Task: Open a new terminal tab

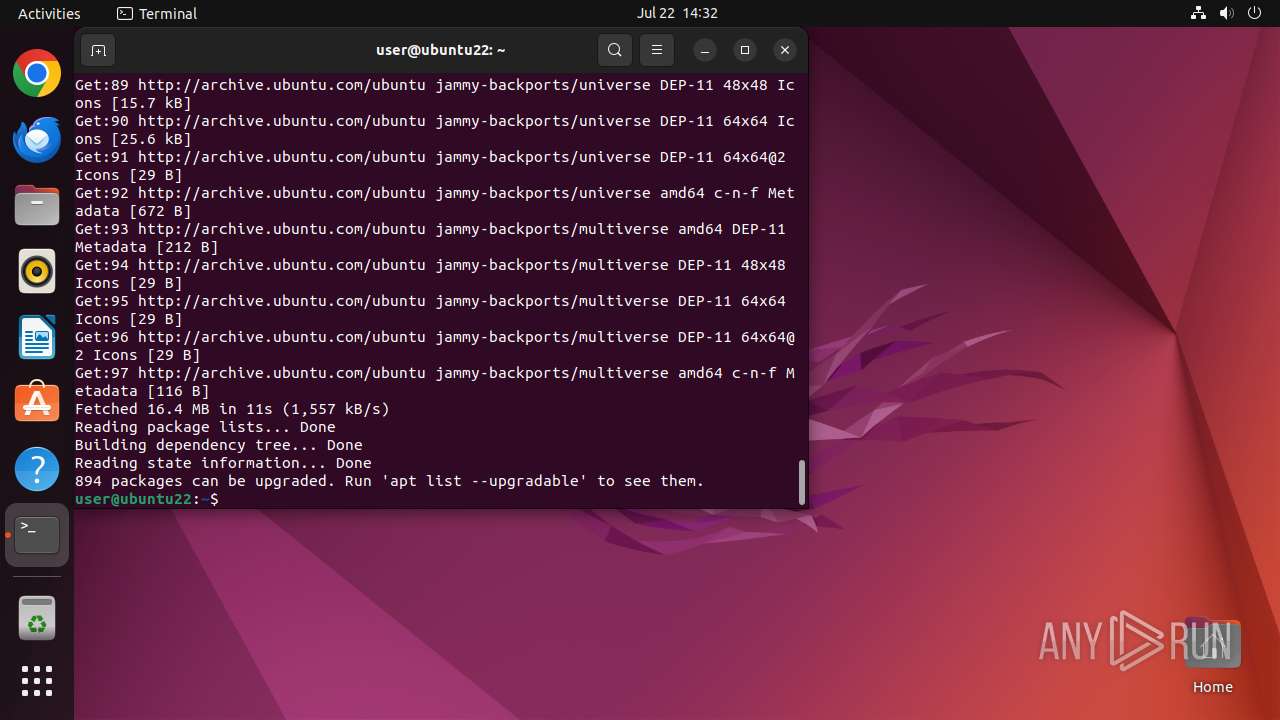Action: tap(98, 50)
